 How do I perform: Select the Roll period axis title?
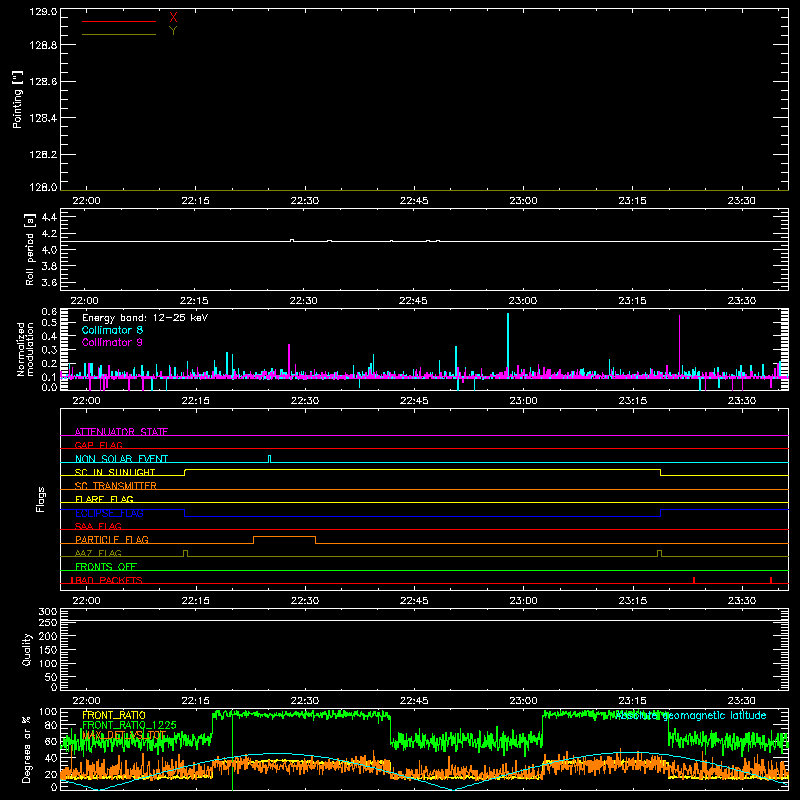[x=30, y=249]
